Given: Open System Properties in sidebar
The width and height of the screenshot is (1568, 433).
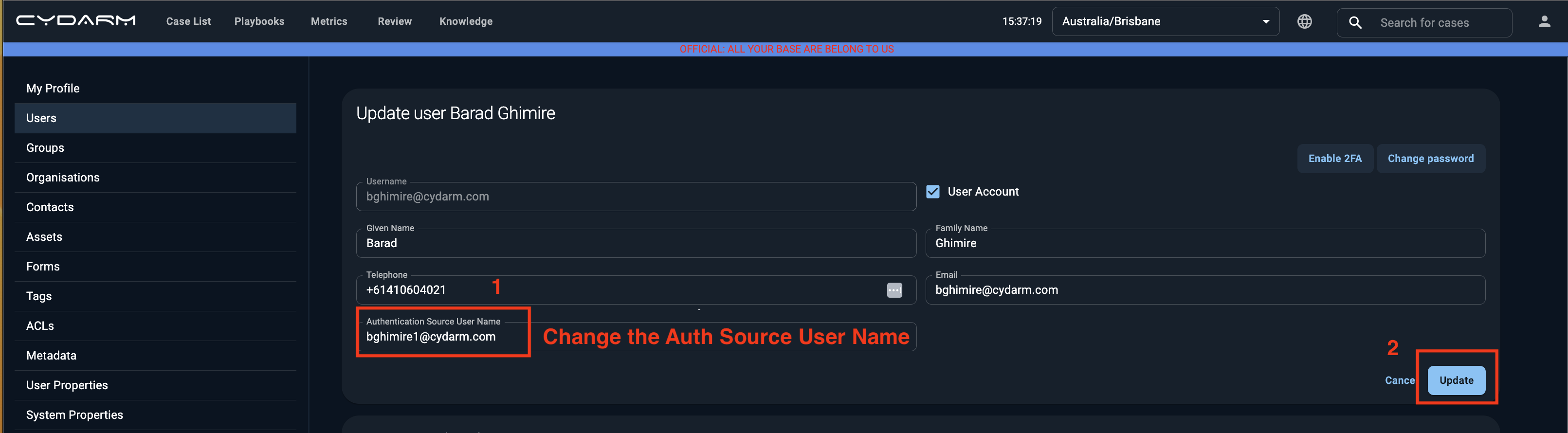Looking at the screenshot, I should (155, 415).
